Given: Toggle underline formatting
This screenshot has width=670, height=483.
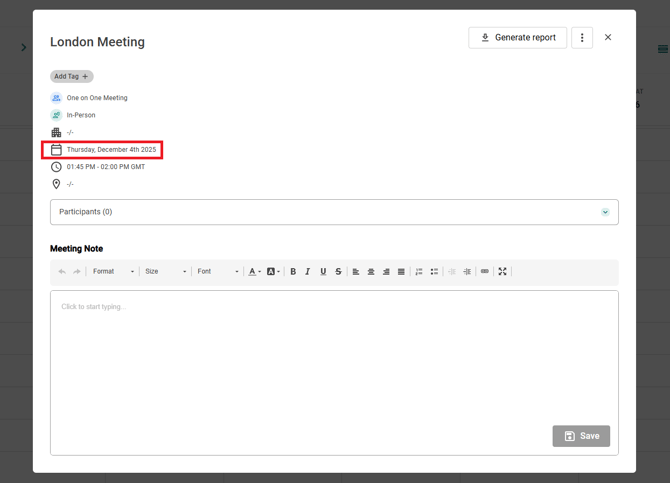Looking at the screenshot, I should pos(323,271).
